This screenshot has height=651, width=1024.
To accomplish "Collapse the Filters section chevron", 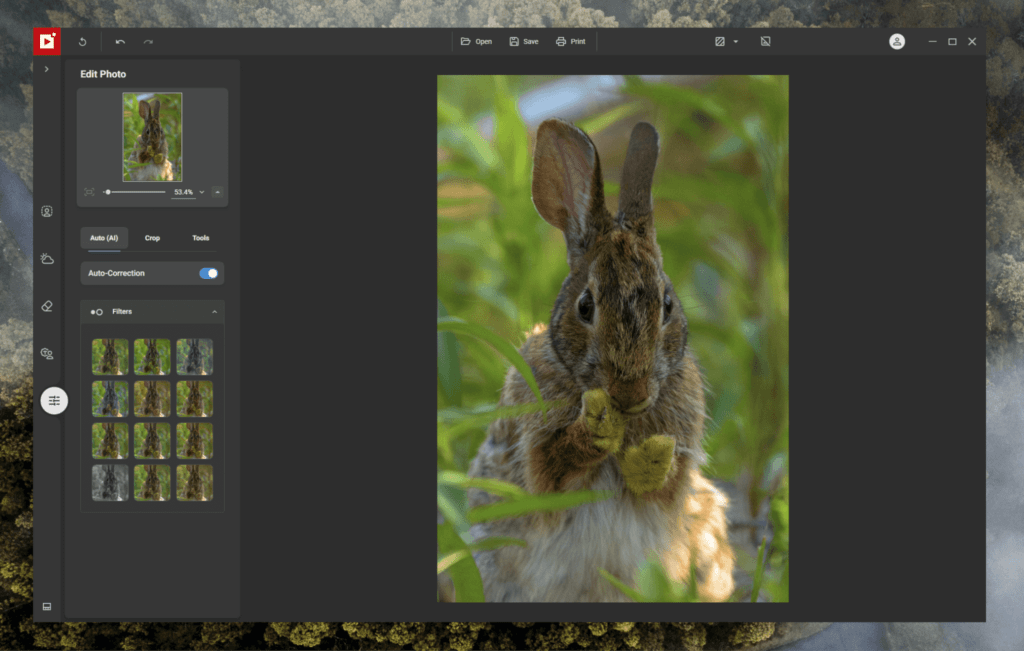I will coord(214,311).
